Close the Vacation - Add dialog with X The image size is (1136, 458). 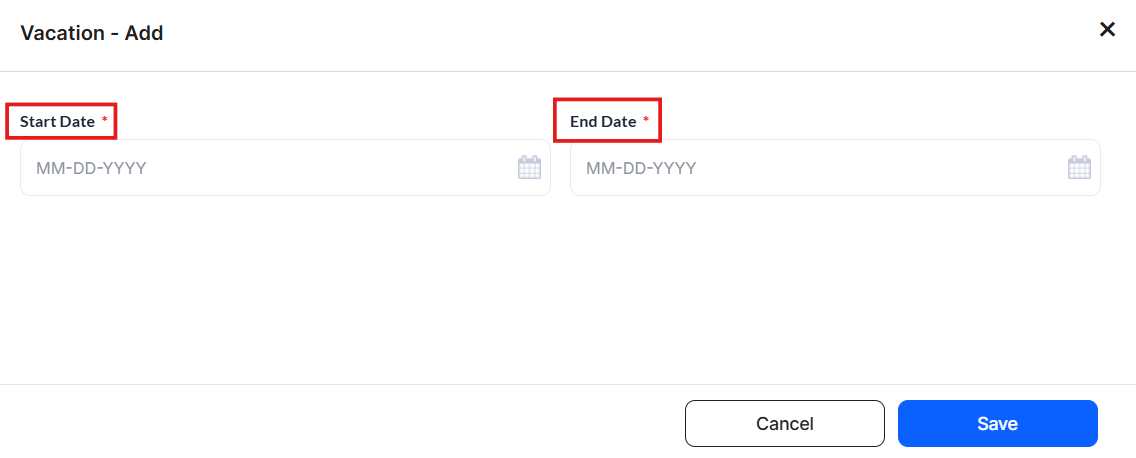point(1107,30)
